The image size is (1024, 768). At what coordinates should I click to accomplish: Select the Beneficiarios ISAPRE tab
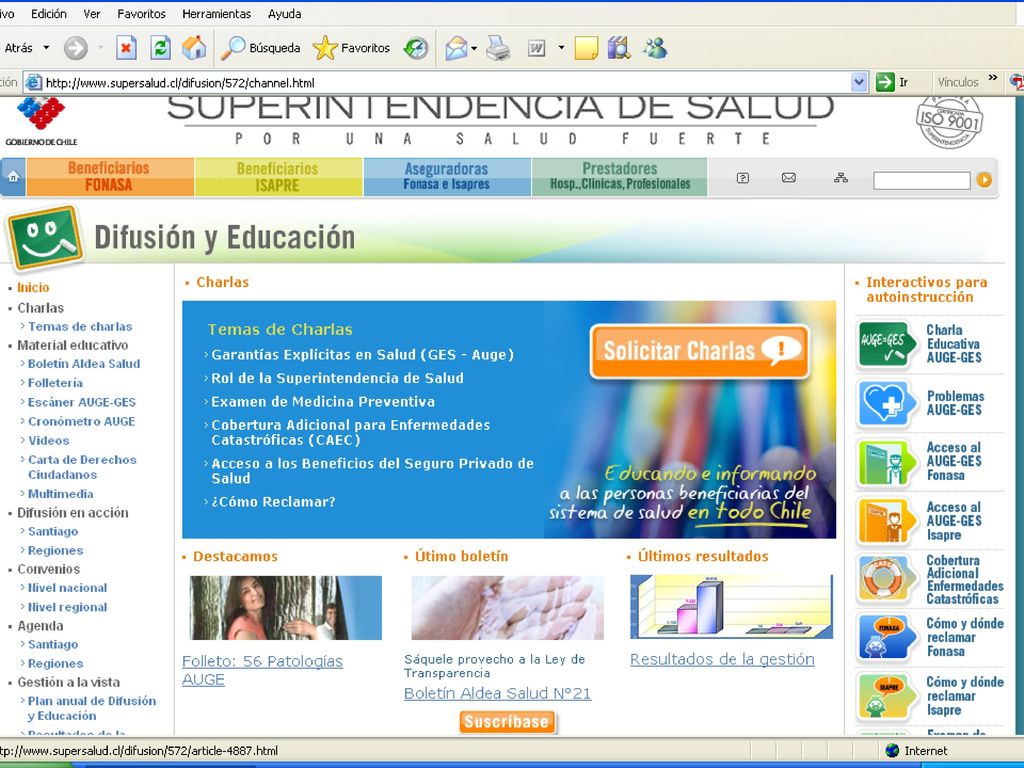(x=278, y=177)
